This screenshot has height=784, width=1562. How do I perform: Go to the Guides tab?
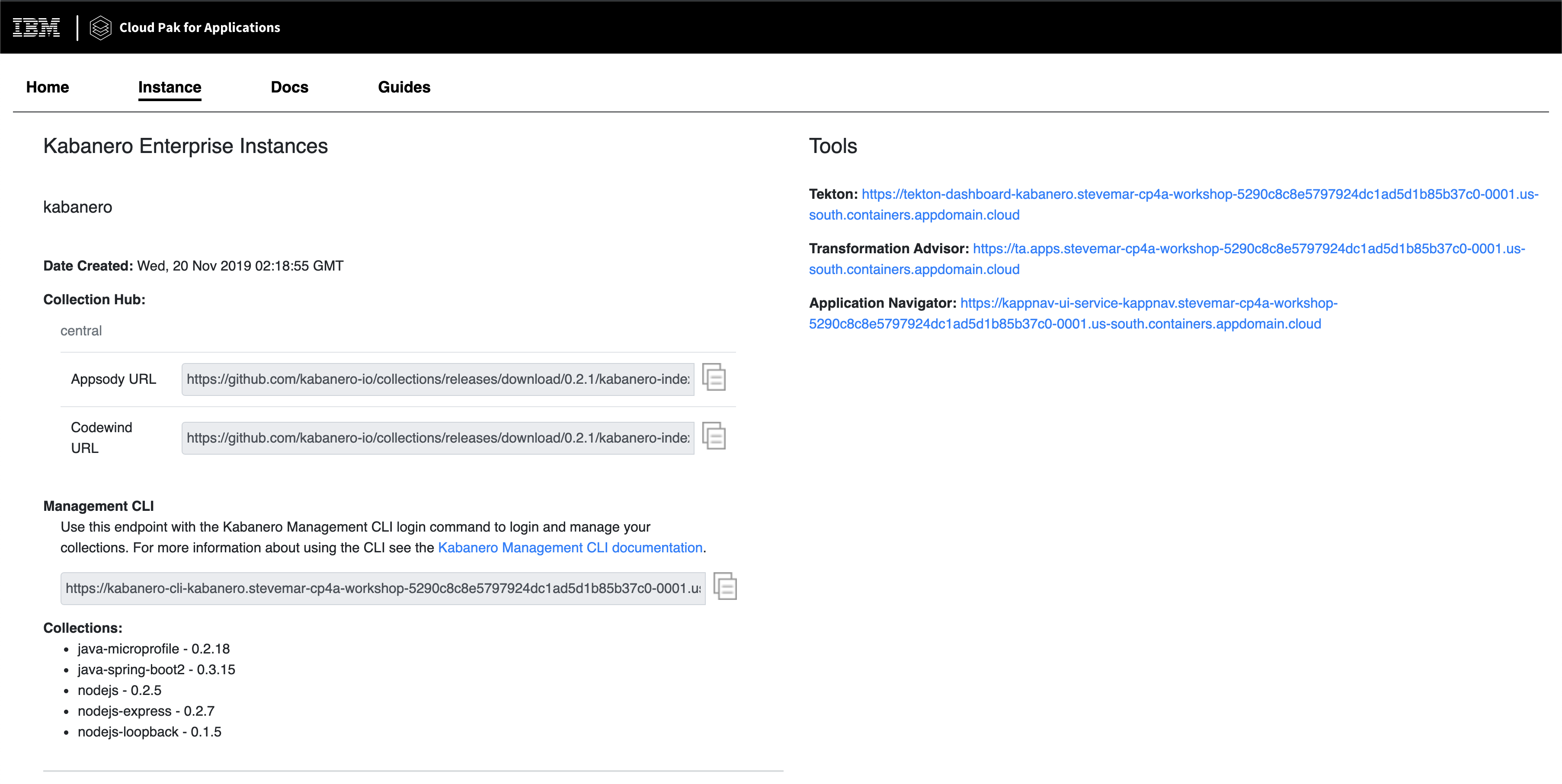(404, 87)
